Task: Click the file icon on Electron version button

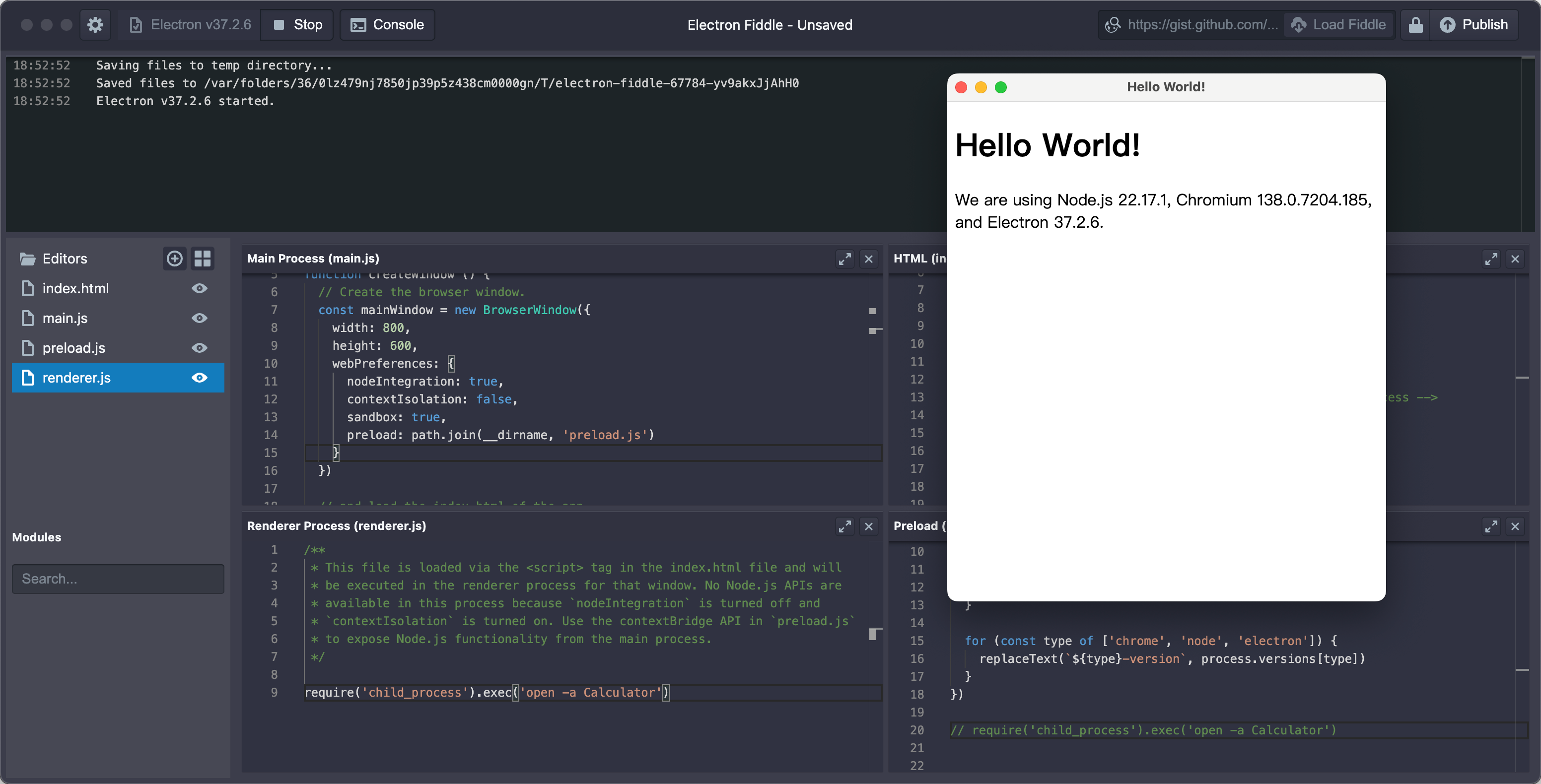Action: (x=136, y=24)
